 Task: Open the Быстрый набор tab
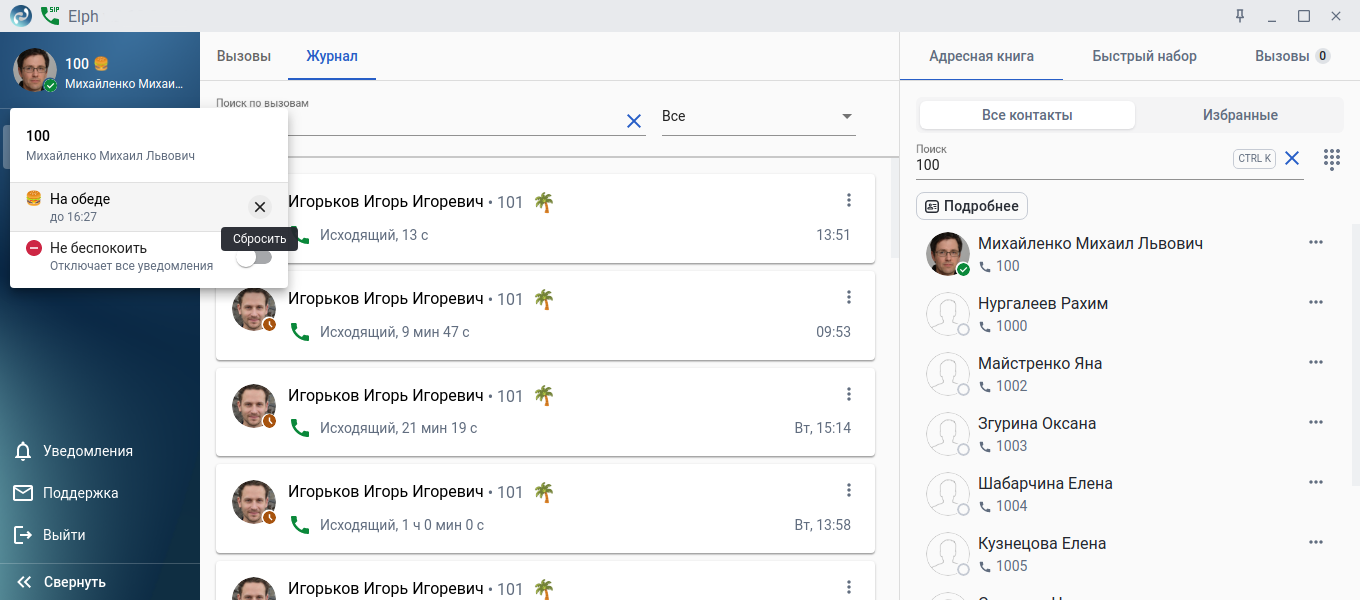pos(1144,56)
